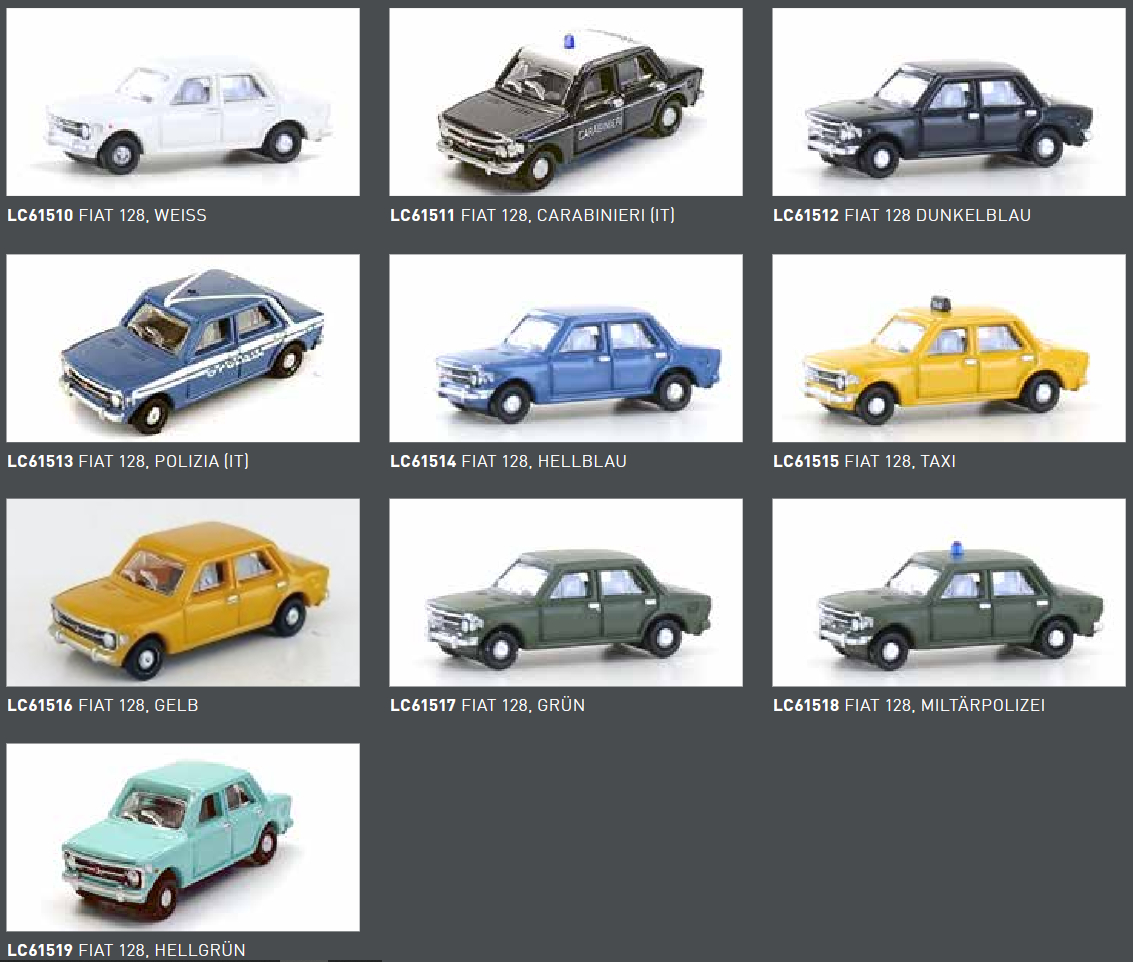Open the Polizia Fiat 128 photo
Viewport: 1133px width, 962px height.
click(183, 348)
